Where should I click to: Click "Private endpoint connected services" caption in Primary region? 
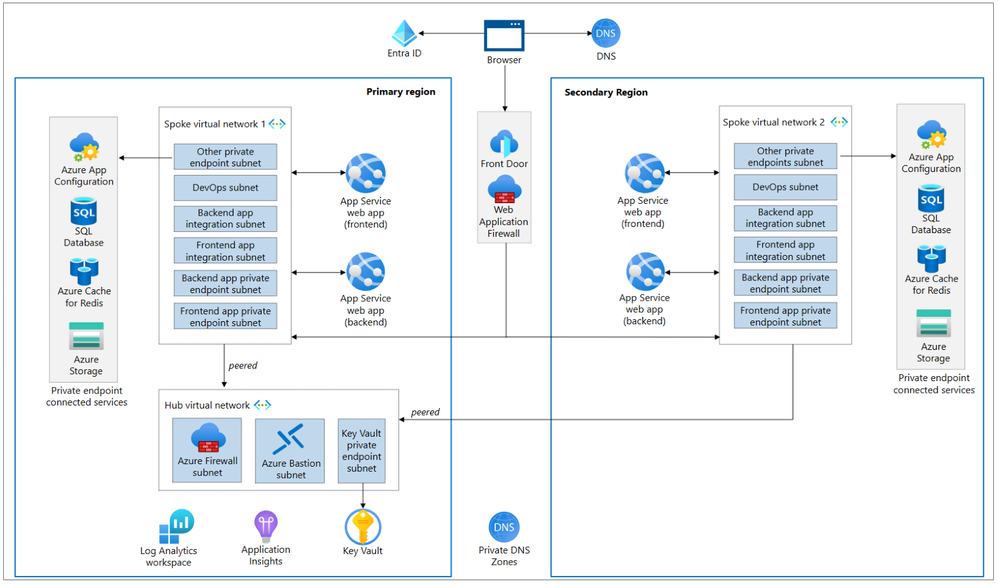click(87, 396)
